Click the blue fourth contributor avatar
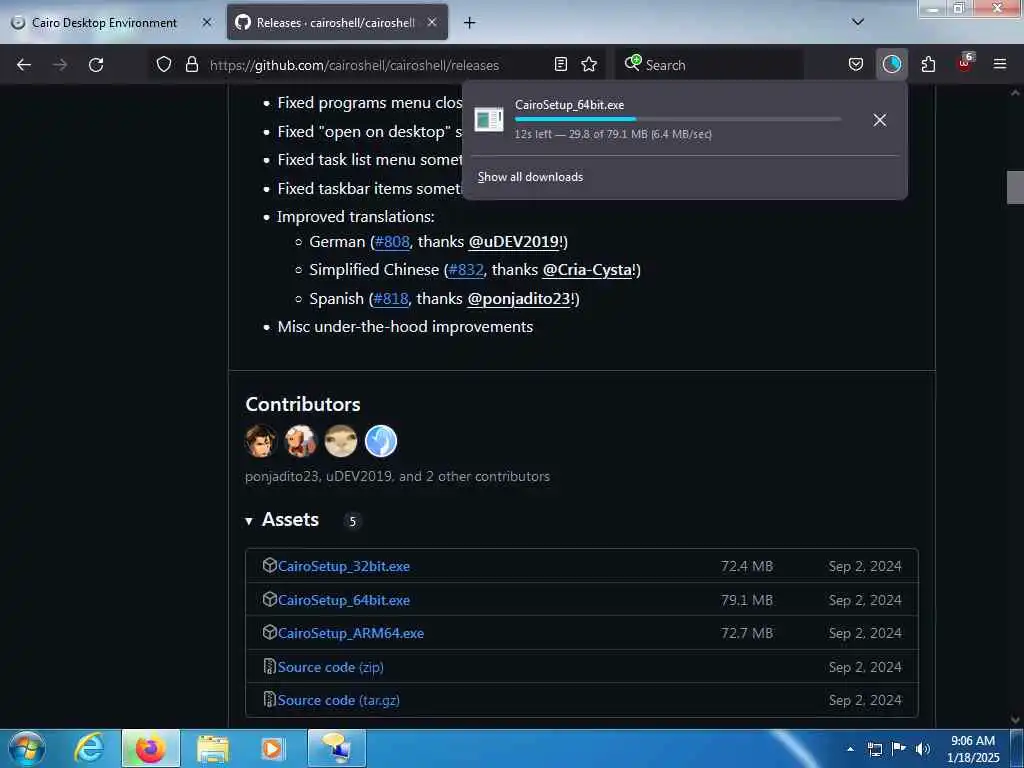Viewport: 1024px width, 768px height. (381, 441)
